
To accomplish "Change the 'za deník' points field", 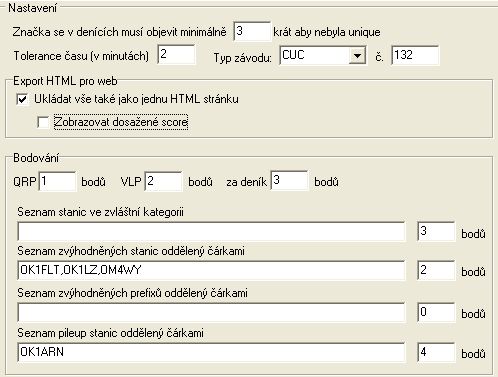I will (x=289, y=181).
